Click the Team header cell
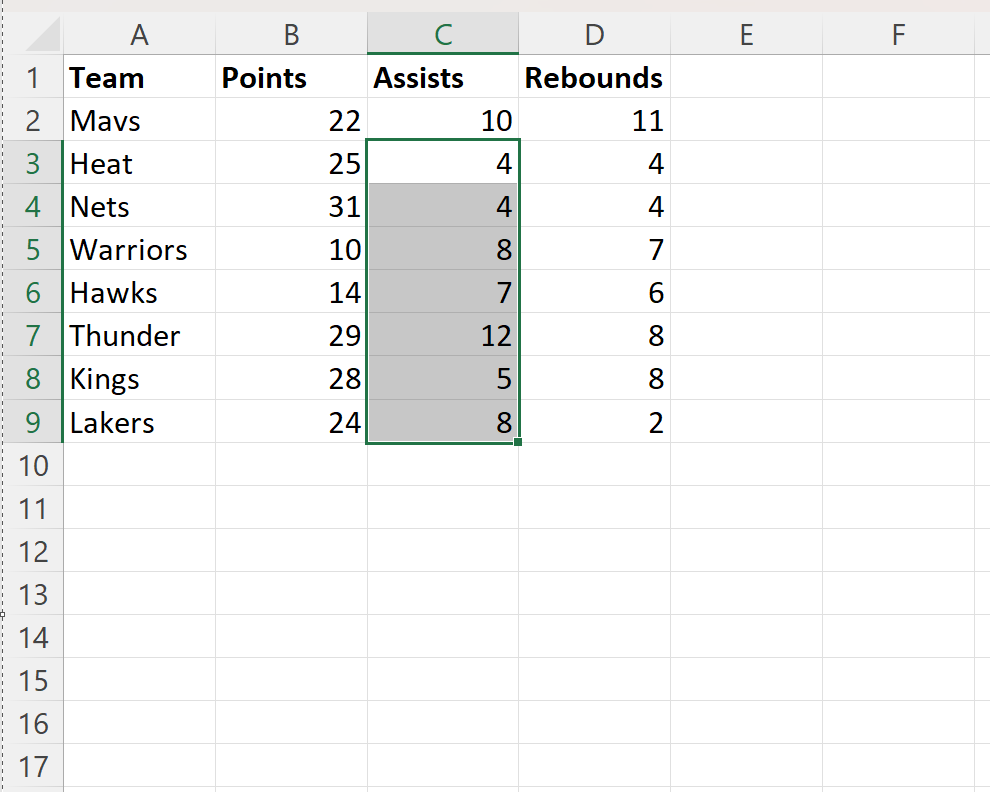 pos(140,78)
